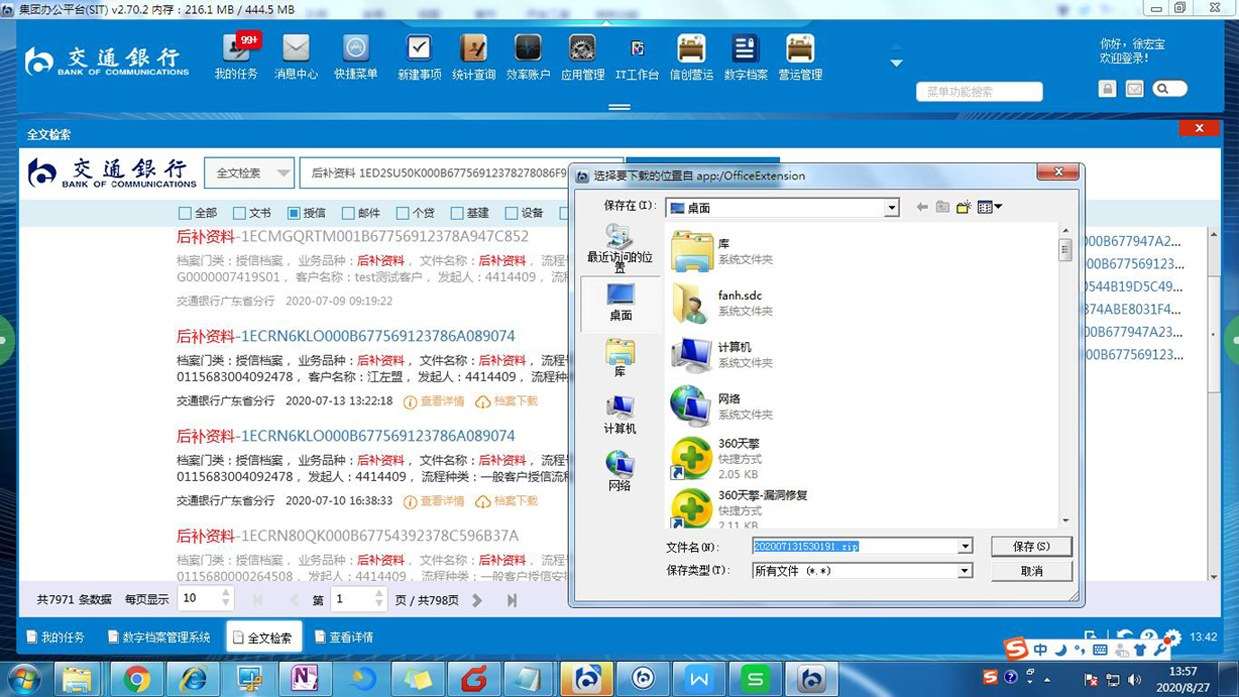The image size is (1239, 697).
Task: Expand the 保存在 location dropdown
Action: coord(891,208)
